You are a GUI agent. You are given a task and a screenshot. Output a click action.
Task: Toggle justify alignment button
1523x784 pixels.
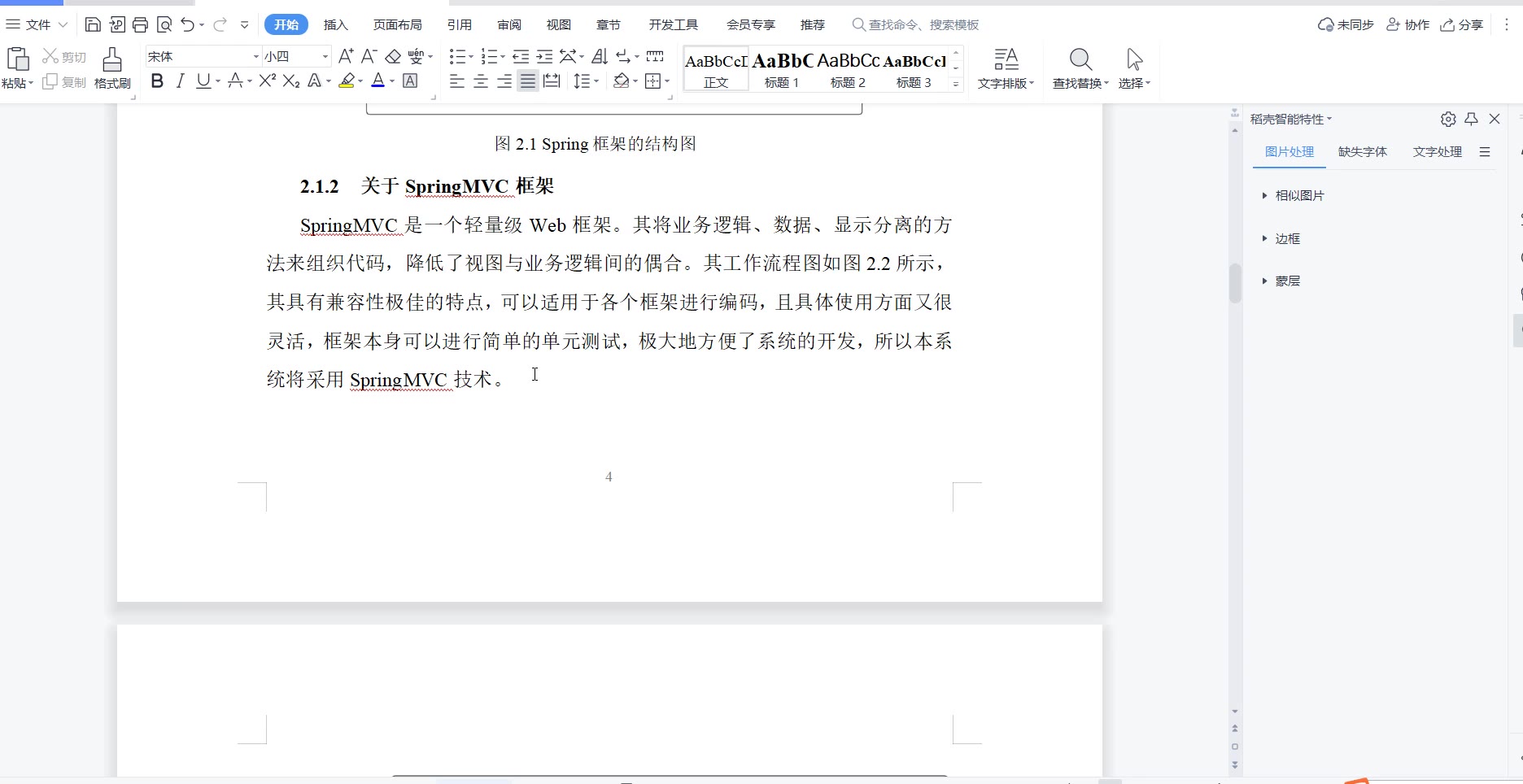coord(528,81)
